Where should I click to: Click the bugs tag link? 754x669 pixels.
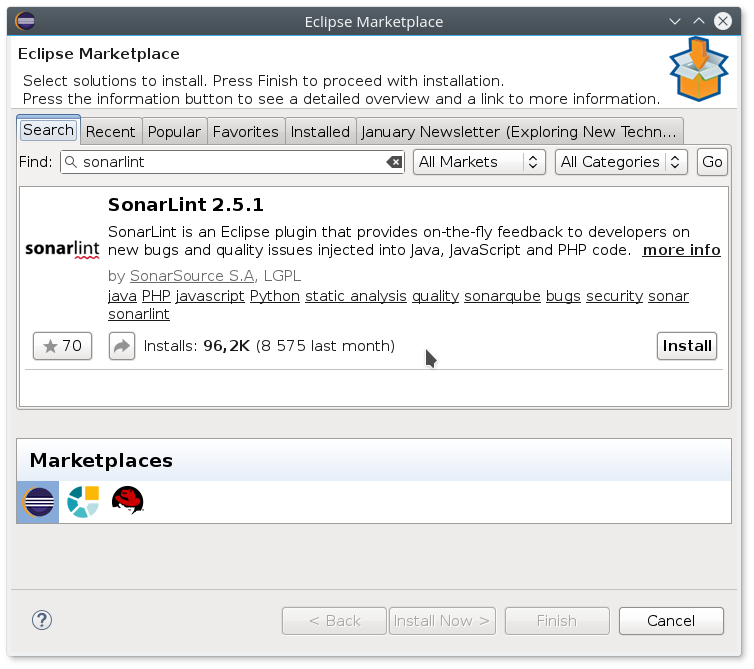click(x=563, y=296)
